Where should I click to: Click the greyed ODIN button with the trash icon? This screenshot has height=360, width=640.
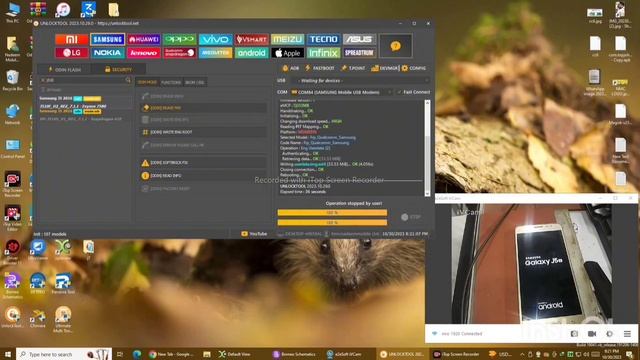pyautogui.click(x=203, y=120)
